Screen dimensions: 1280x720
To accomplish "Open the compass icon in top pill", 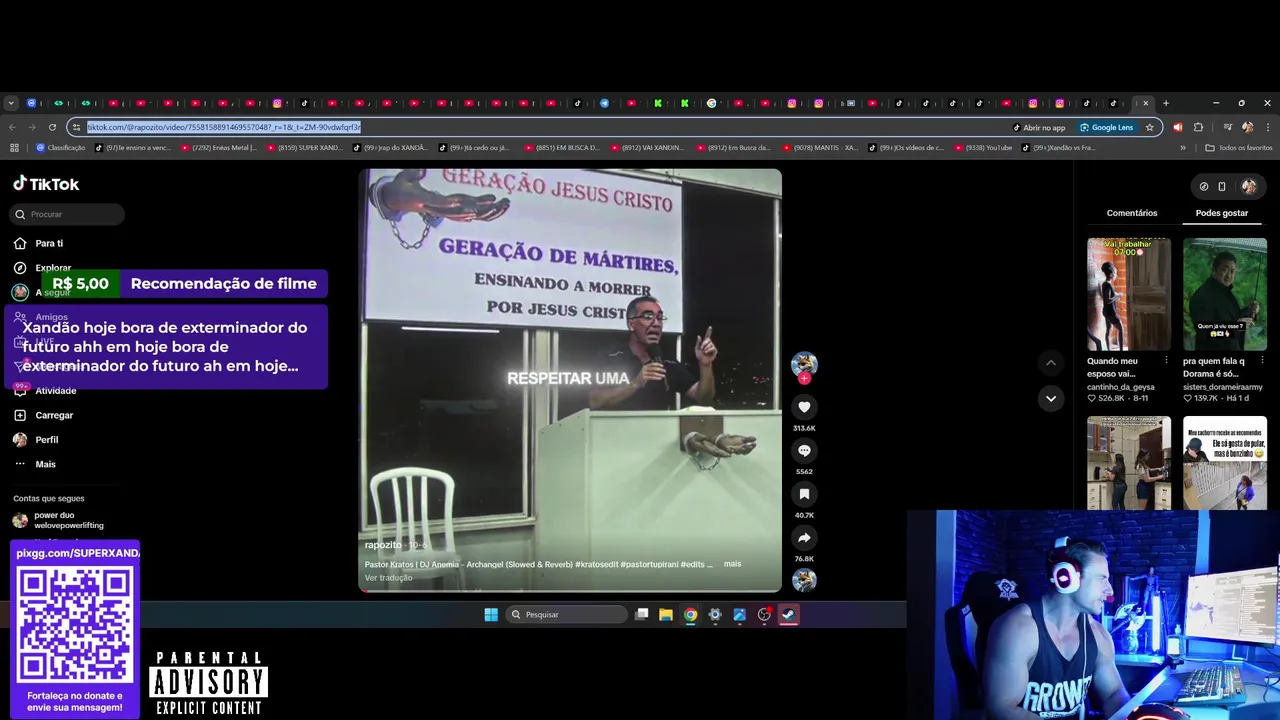I will coord(1204,186).
